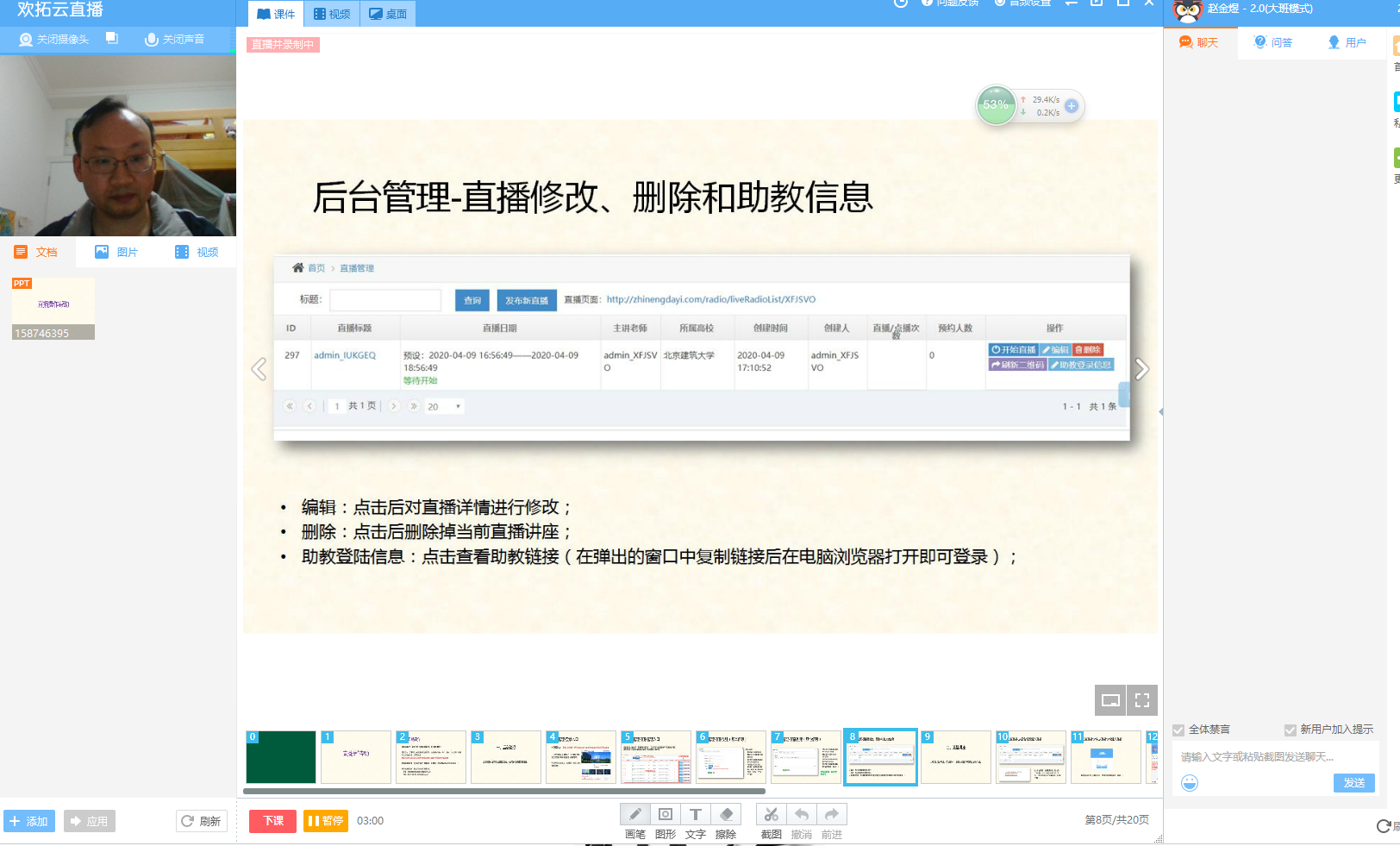Click the 发送 send button in chat
This screenshot has height=846, width=1400.
pos(1353,783)
